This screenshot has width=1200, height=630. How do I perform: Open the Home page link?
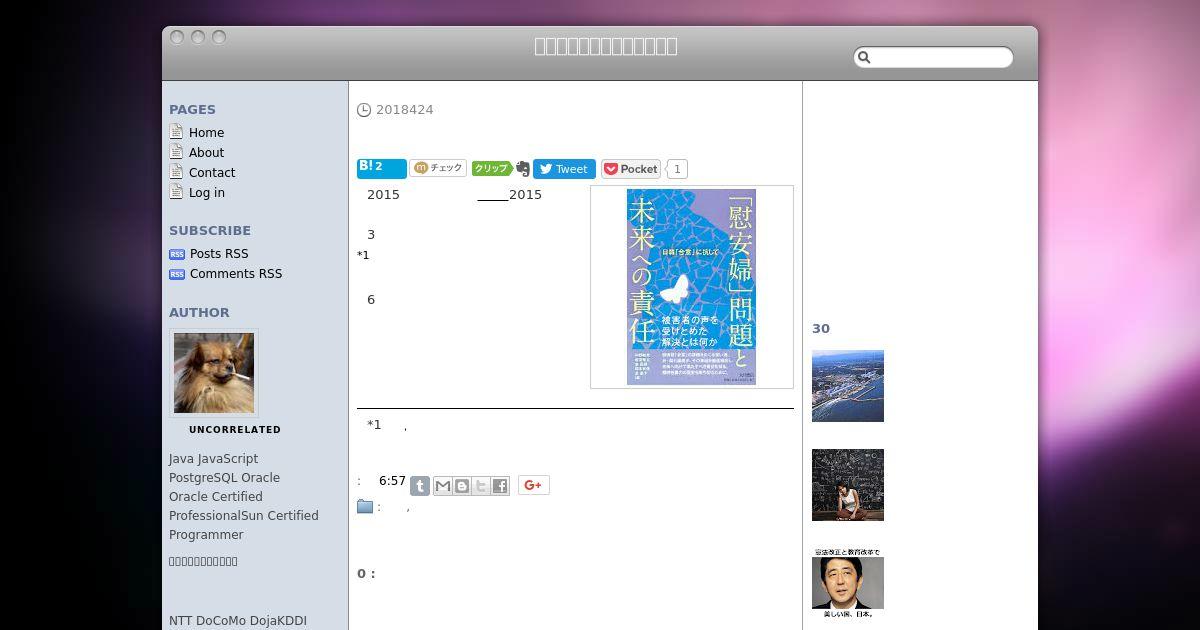(206, 132)
